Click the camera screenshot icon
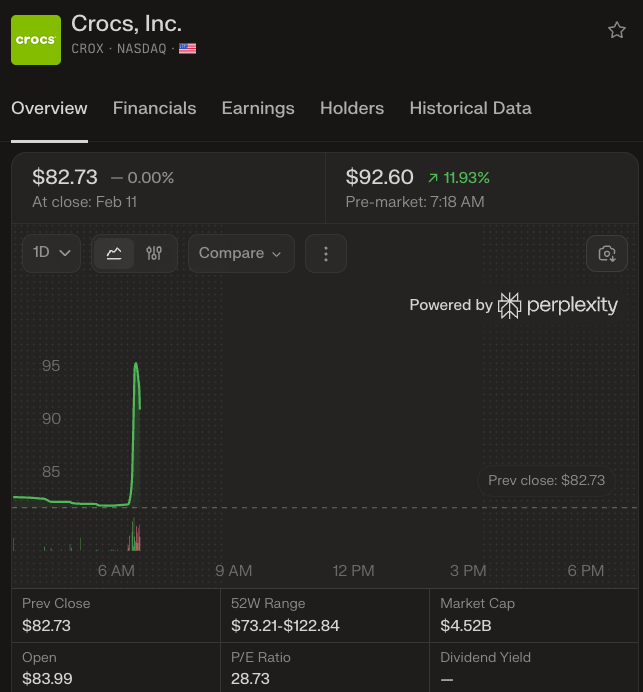 coord(606,253)
